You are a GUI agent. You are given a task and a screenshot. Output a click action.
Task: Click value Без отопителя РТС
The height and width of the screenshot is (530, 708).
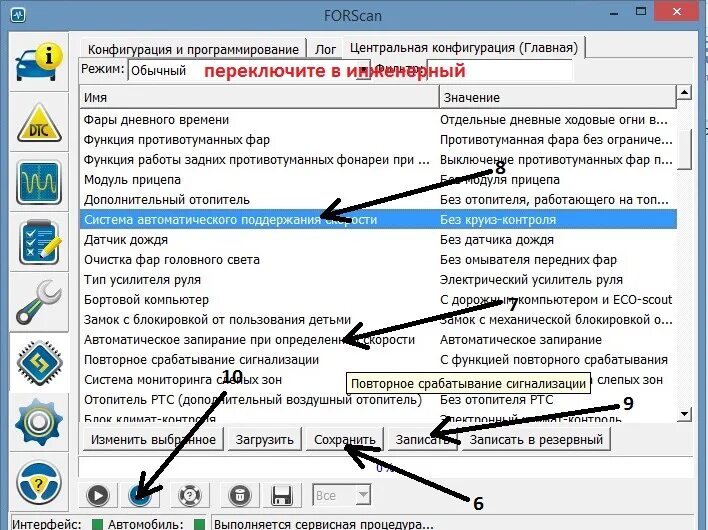[497, 400]
